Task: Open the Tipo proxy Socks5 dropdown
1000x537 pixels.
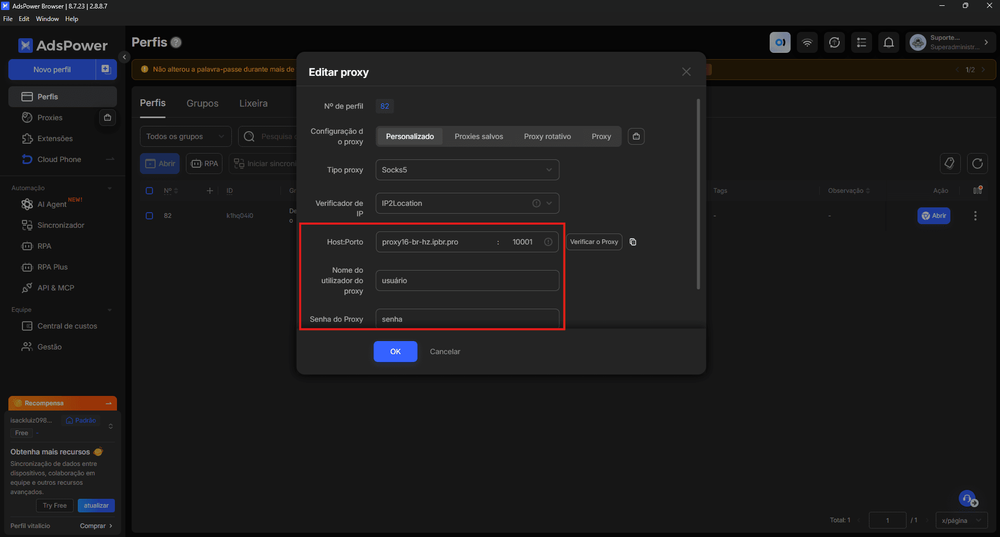Action: 467,170
